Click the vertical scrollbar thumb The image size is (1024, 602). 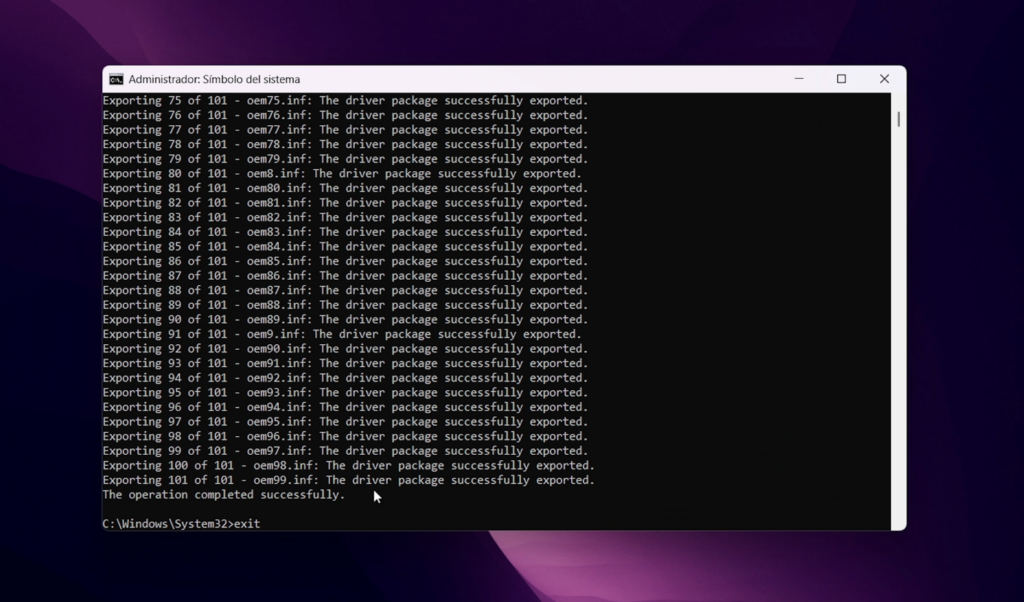click(x=898, y=119)
